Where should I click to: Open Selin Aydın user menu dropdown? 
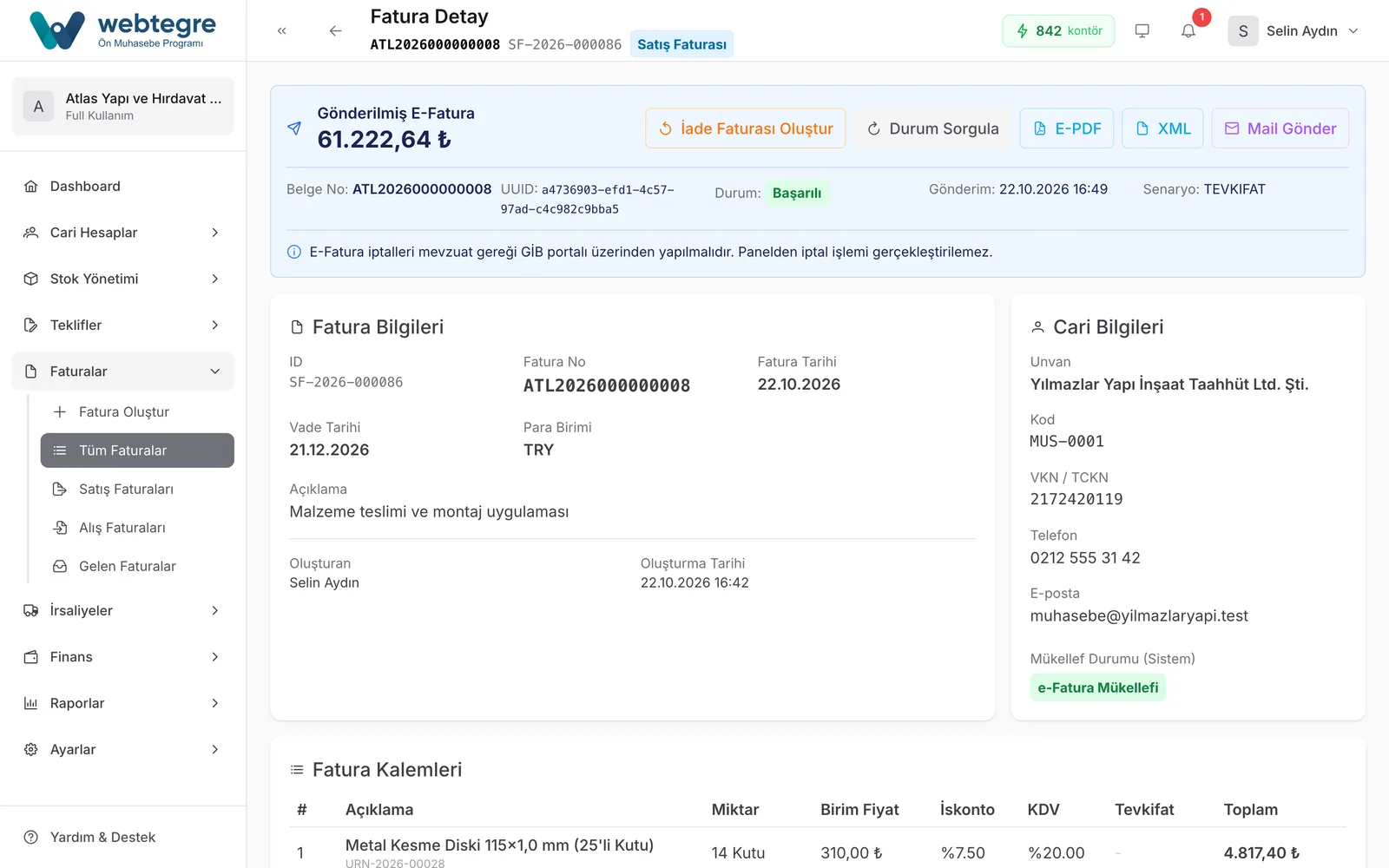(1294, 31)
